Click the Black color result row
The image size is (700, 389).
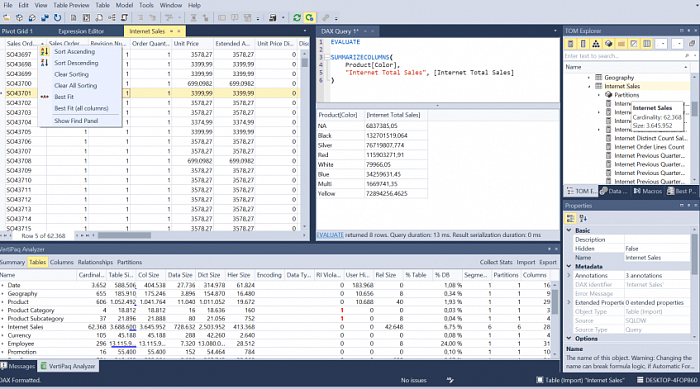pos(372,136)
